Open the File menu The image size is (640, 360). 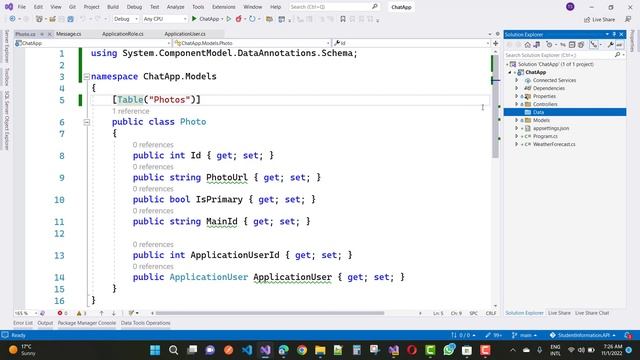pos(22,7)
